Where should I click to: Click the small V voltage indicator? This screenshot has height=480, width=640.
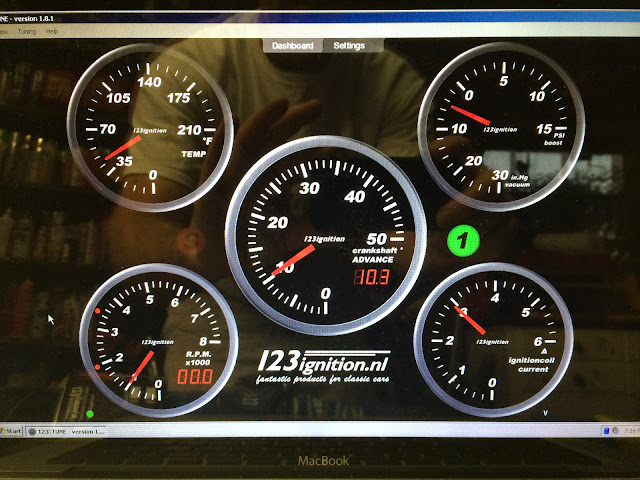click(x=546, y=413)
